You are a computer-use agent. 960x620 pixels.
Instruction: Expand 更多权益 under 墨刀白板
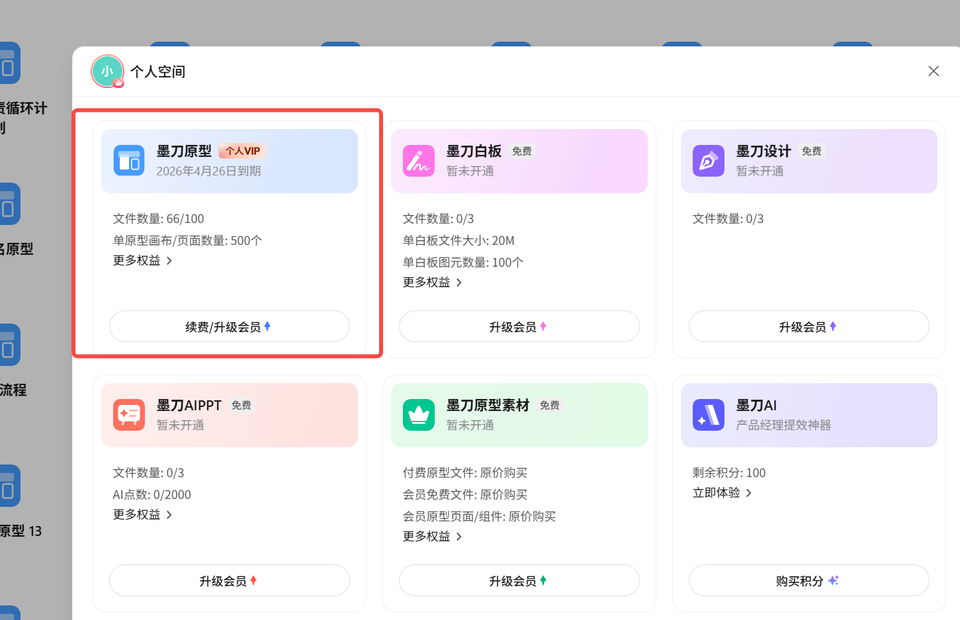pos(433,283)
